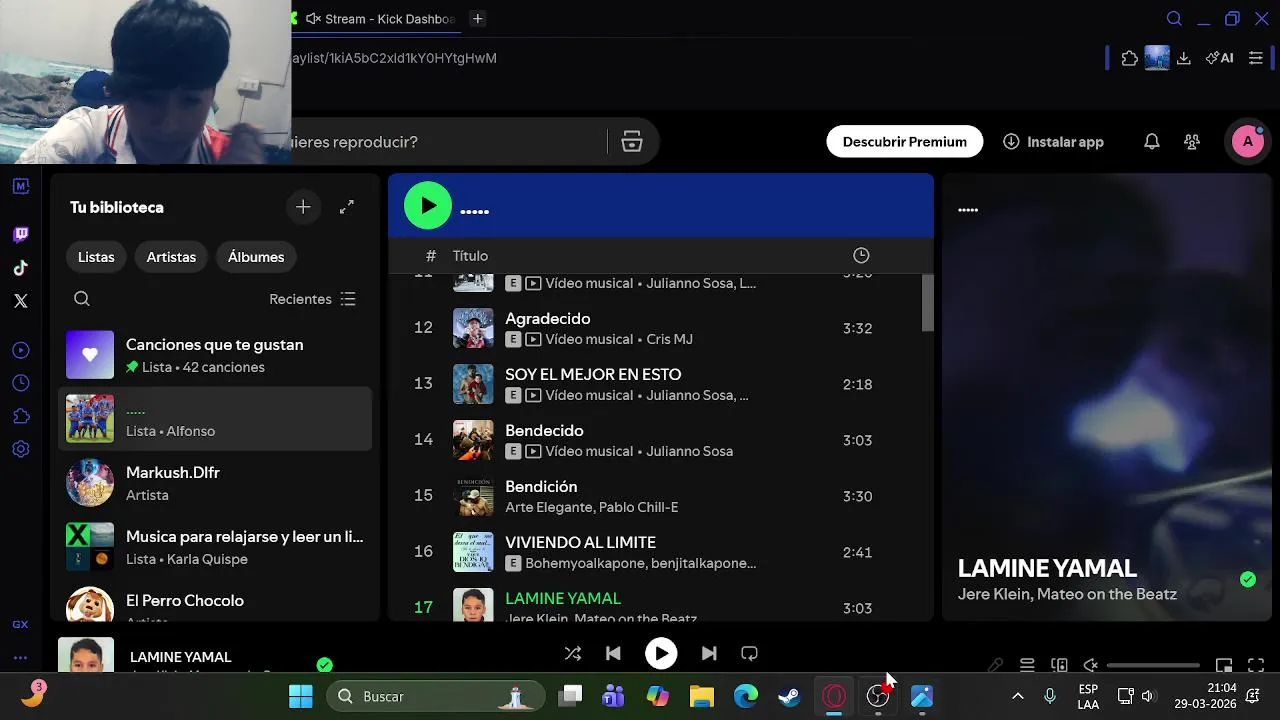The image size is (1280, 720).
Task: Click the browser address bar URL
Action: [x=395, y=58]
